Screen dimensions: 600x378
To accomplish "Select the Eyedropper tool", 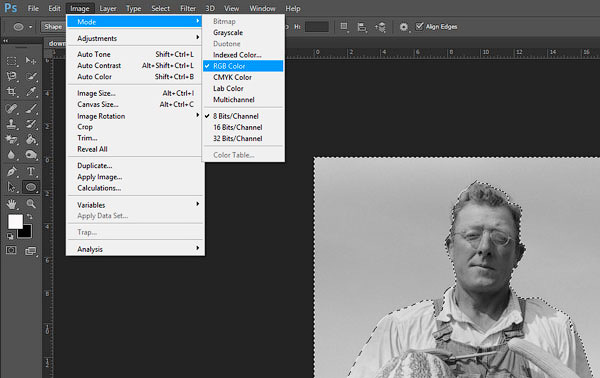I will pyautogui.click(x=31, y=91).
